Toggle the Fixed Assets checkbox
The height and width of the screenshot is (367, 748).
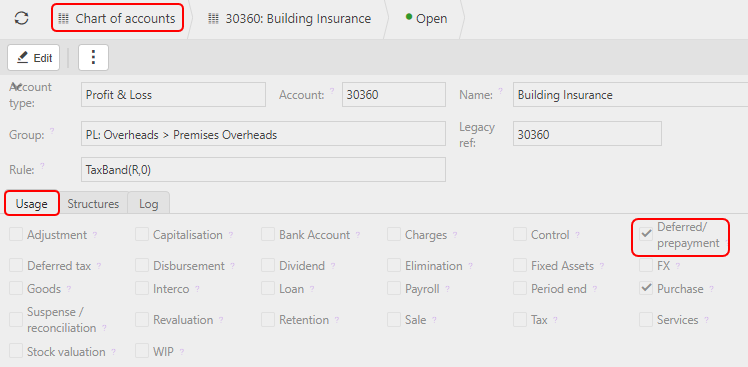click(x=520, y=265)
